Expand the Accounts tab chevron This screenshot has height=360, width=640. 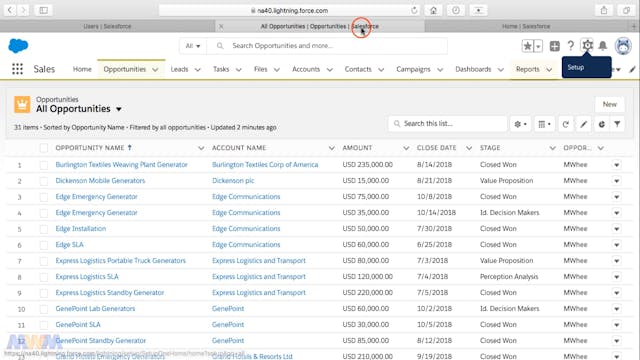pos(330,69)
